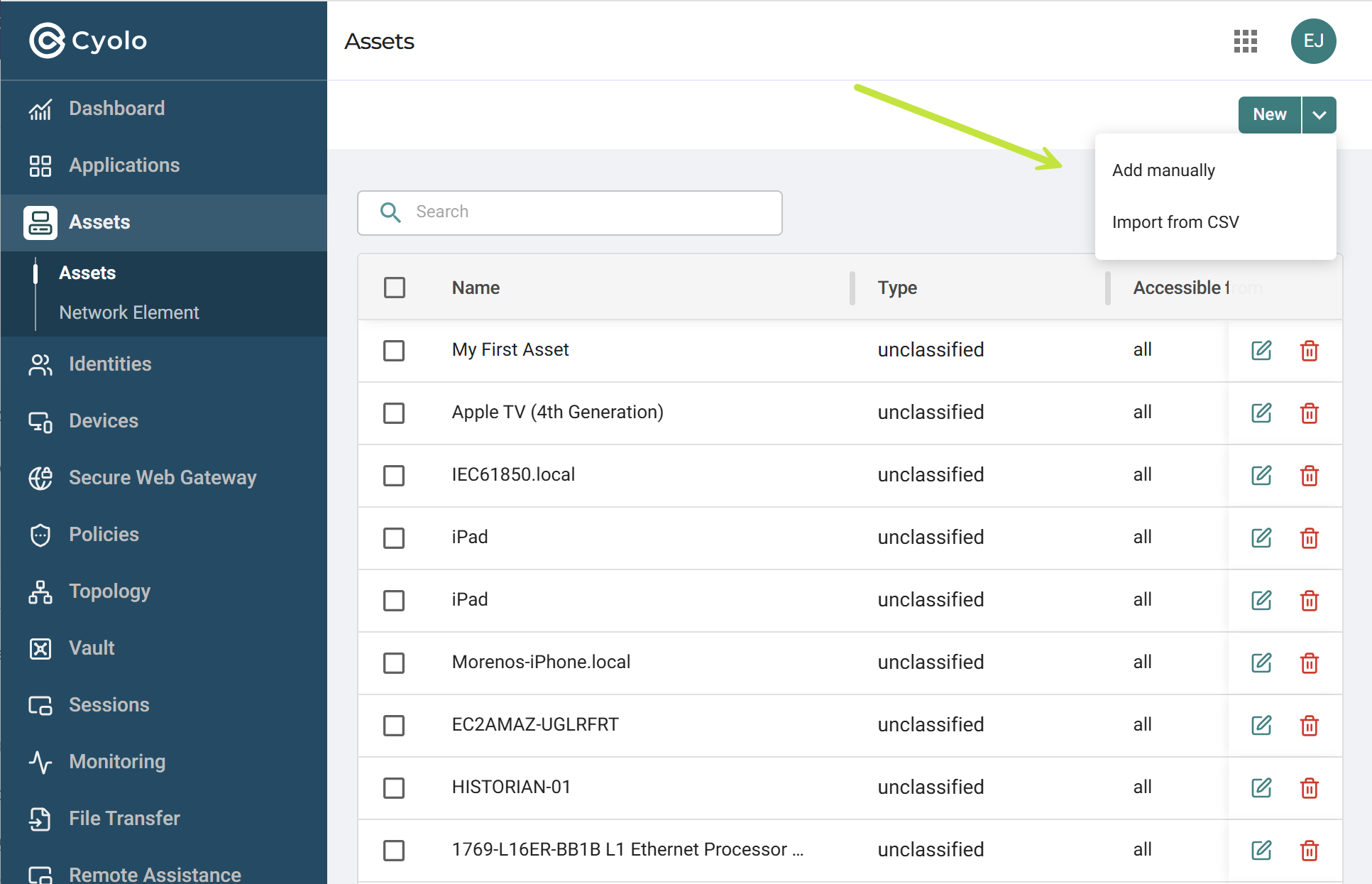The image size is (1372, 884).
Task: Choose Add manually from the dropdown
Action: coord(1215,170)
